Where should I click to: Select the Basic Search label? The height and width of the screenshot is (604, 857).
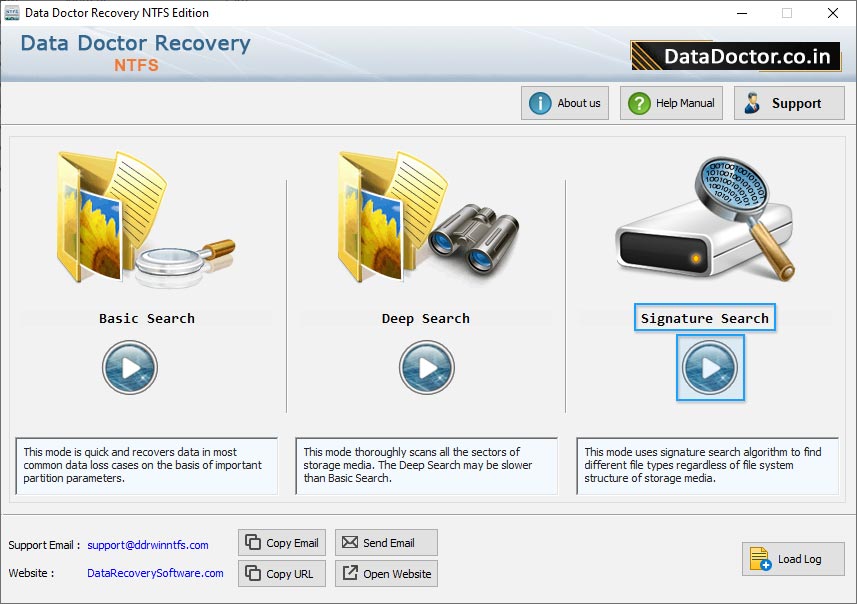pyautogui.click(x=147, y=318)
